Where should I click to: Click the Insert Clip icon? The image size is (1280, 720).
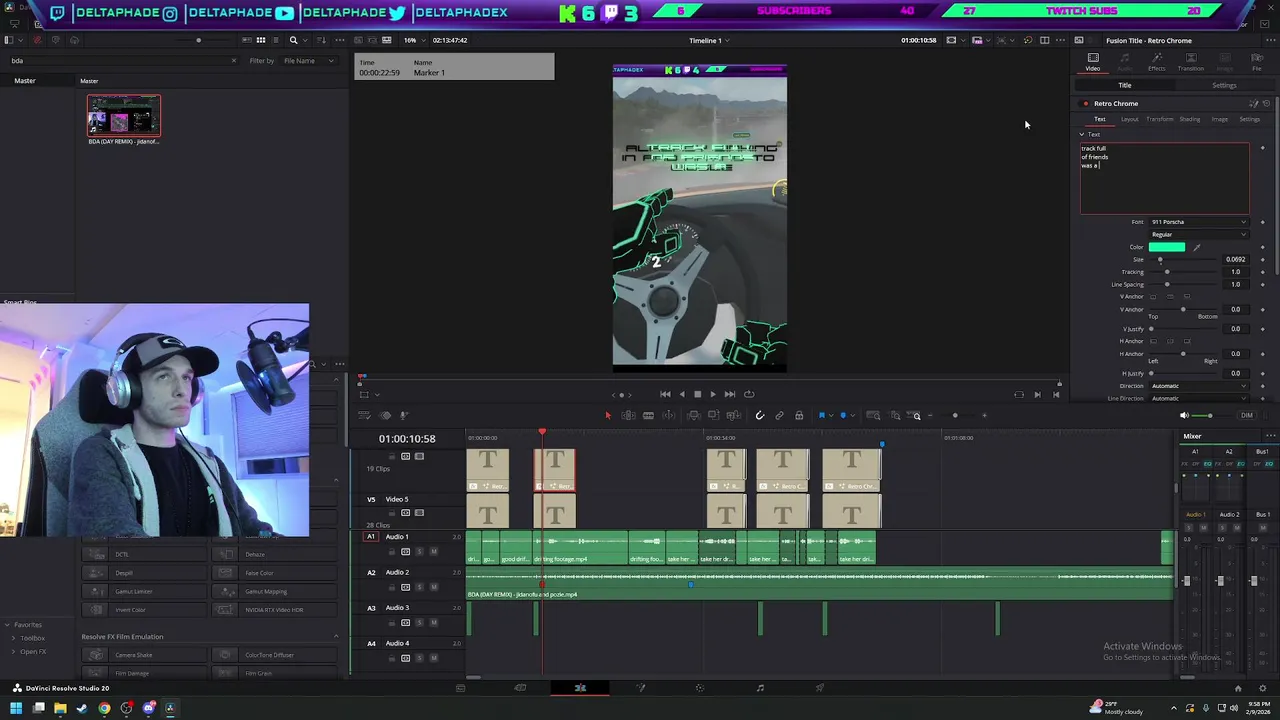[694, 415]
